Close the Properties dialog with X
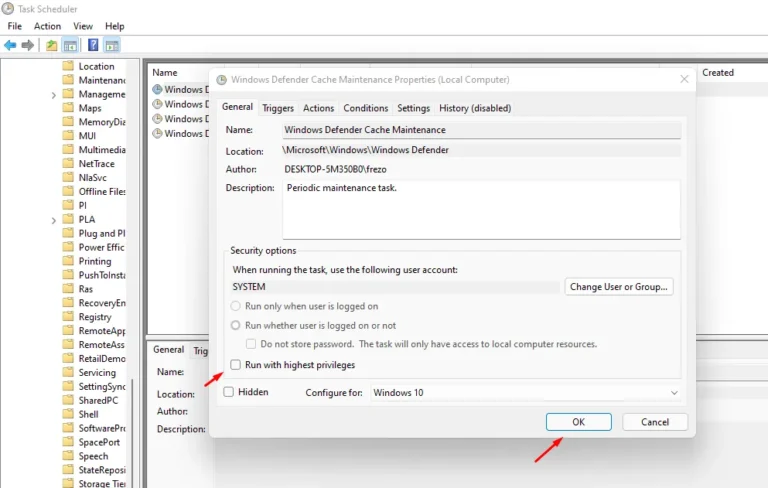The width and height of the screenshot is (768, 488). (x=684, y=79)
